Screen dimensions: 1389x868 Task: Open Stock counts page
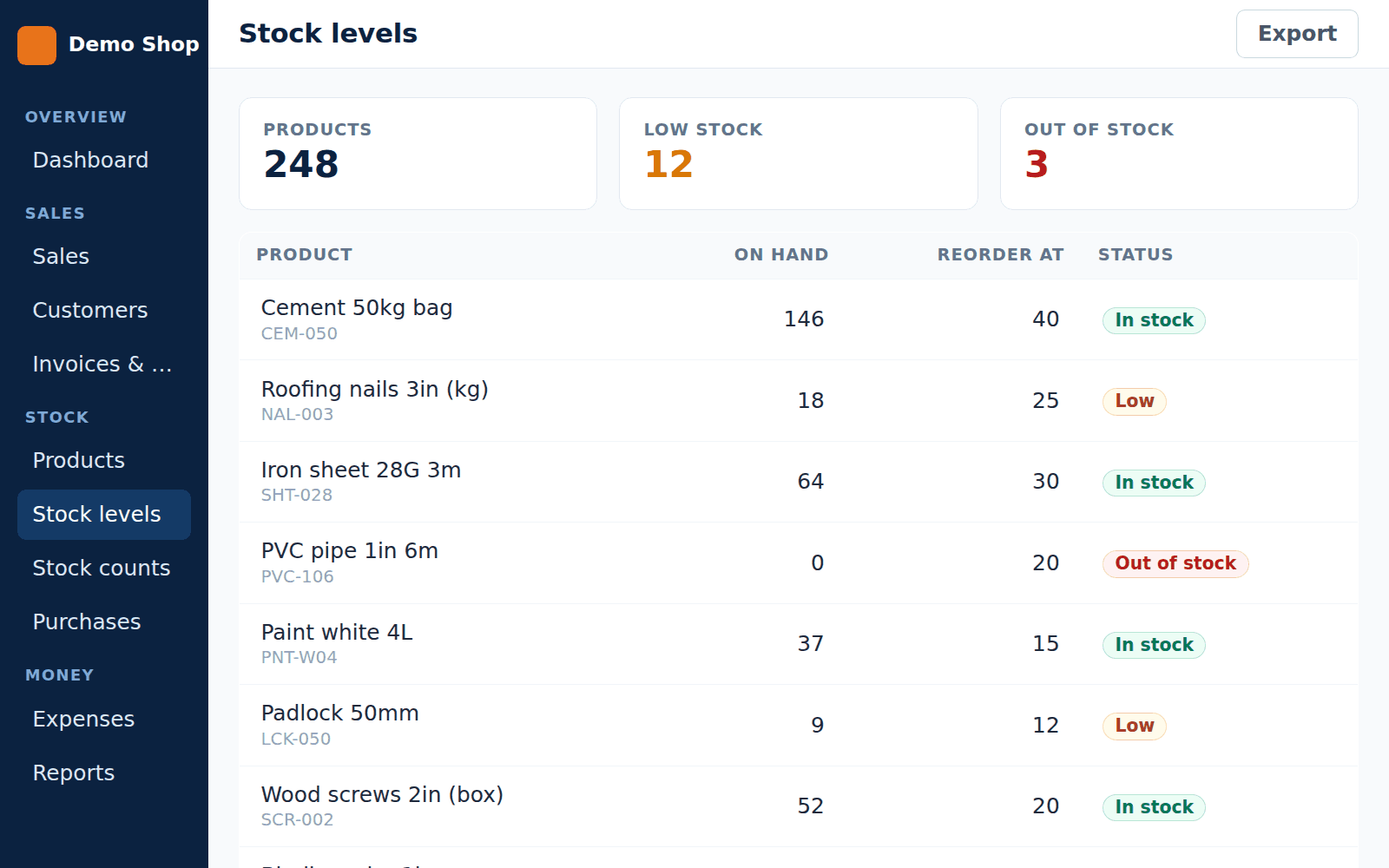104,568
